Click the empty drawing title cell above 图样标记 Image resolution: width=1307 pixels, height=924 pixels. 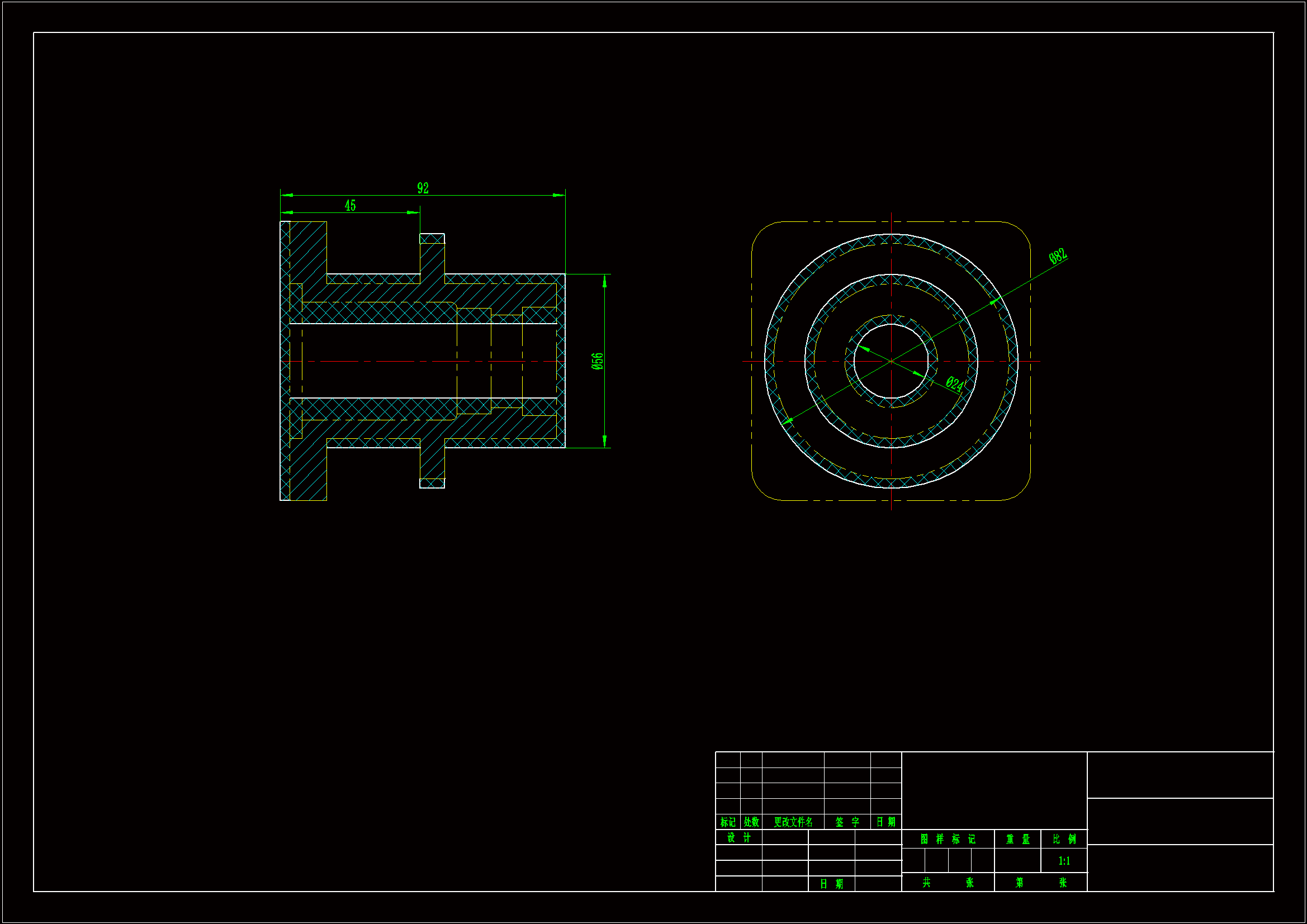click(x=994, y=790)
